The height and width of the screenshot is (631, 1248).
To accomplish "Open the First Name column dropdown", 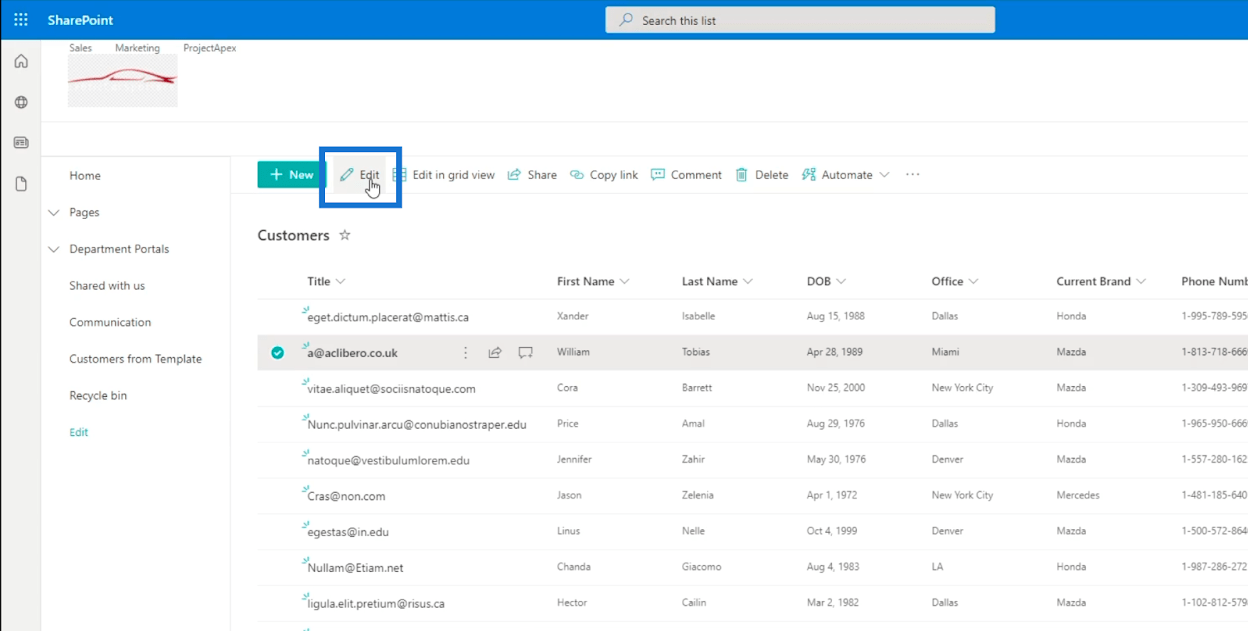I will pyautogui.click(x=593, y=281).
